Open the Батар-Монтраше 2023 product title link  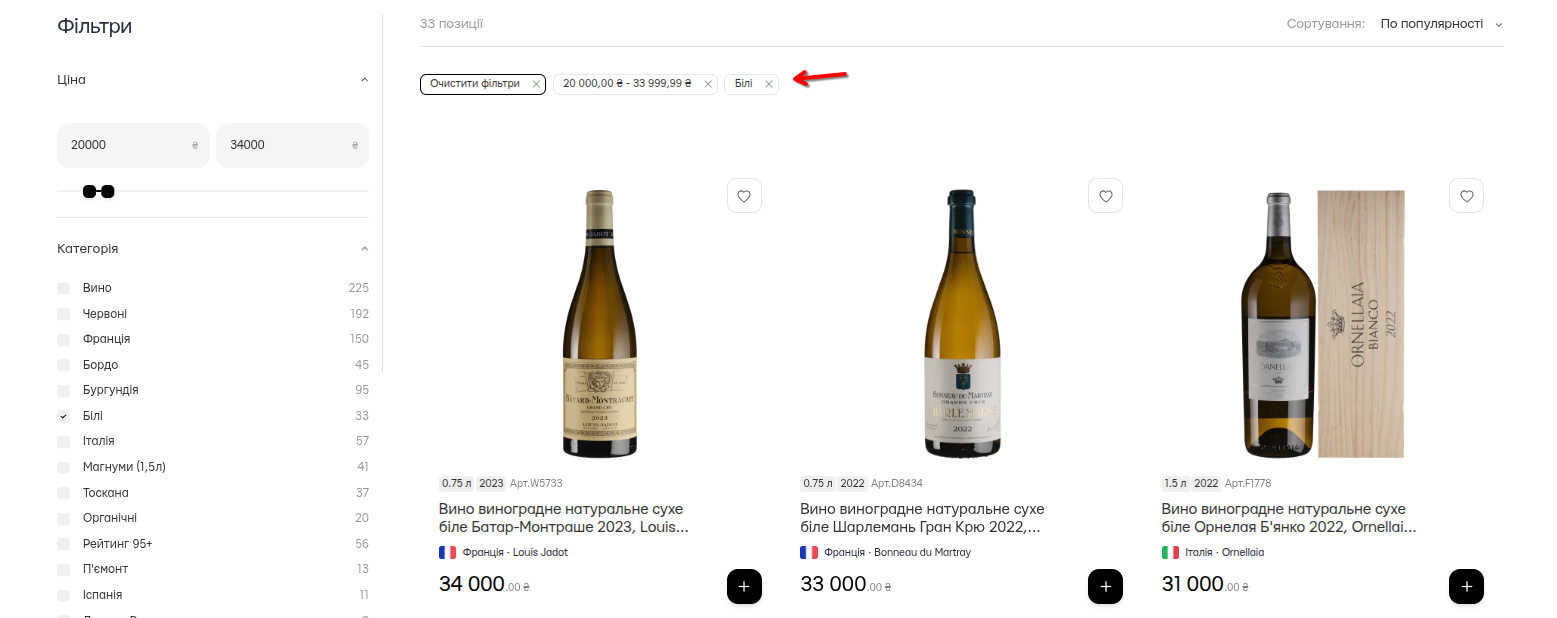[x=563, y=518]
